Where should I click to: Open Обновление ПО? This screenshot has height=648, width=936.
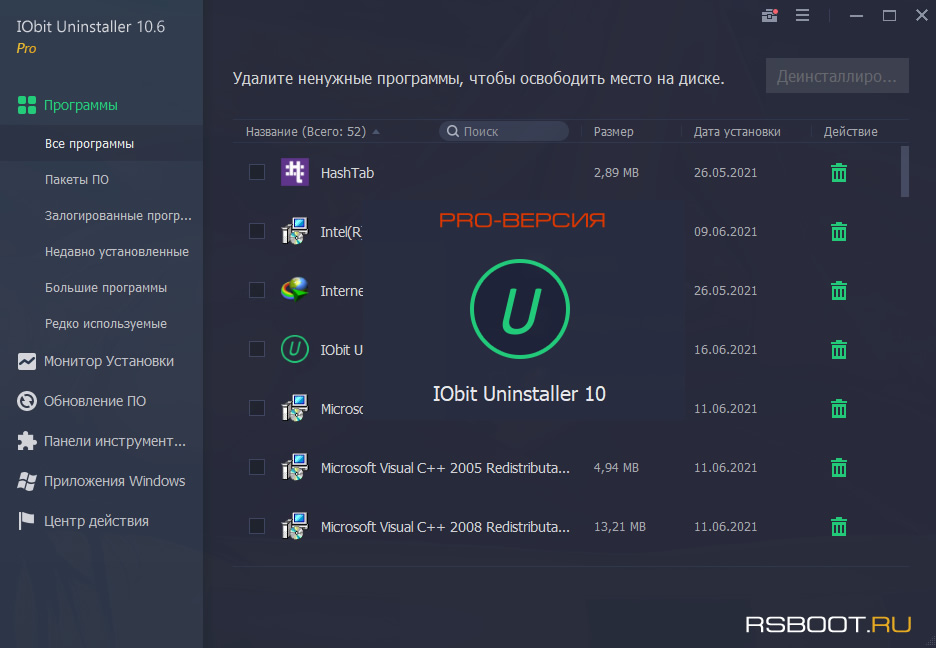pyautogui.click(x=95, y=401)
